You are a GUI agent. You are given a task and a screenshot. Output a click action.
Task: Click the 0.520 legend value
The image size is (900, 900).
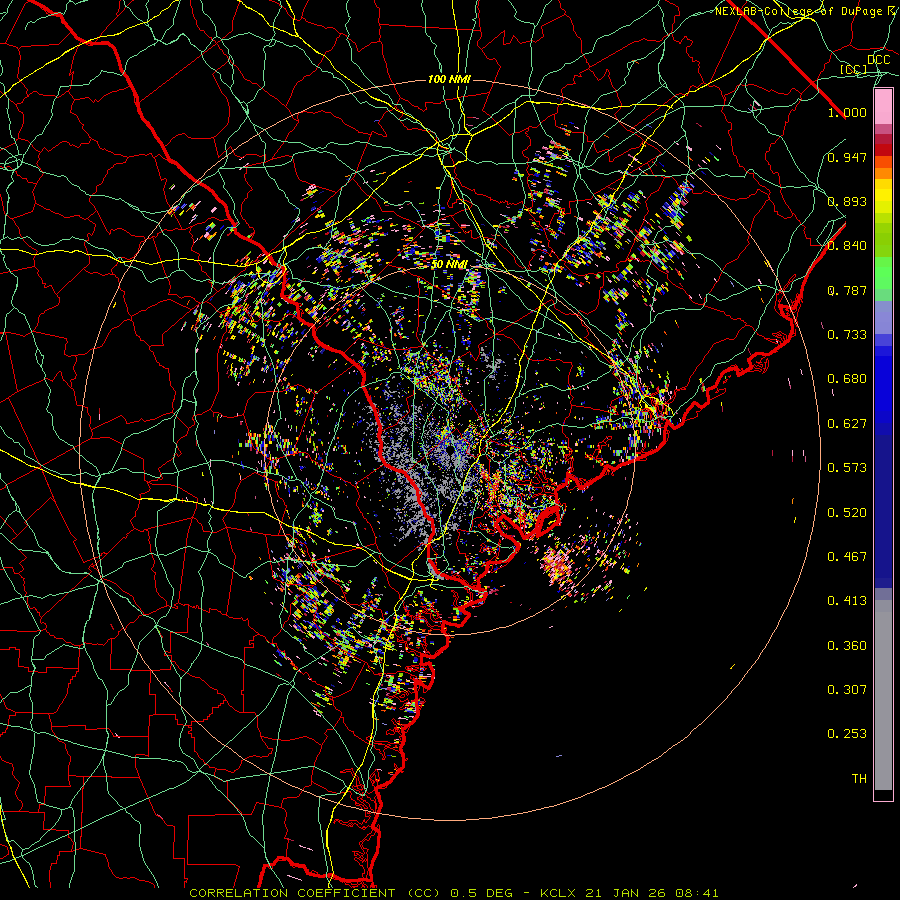click(847, 513)
